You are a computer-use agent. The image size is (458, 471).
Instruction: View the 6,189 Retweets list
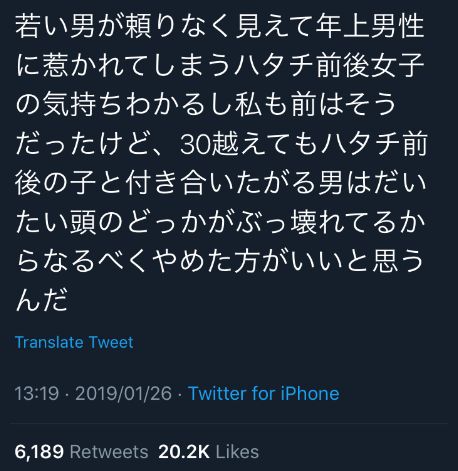81,452
